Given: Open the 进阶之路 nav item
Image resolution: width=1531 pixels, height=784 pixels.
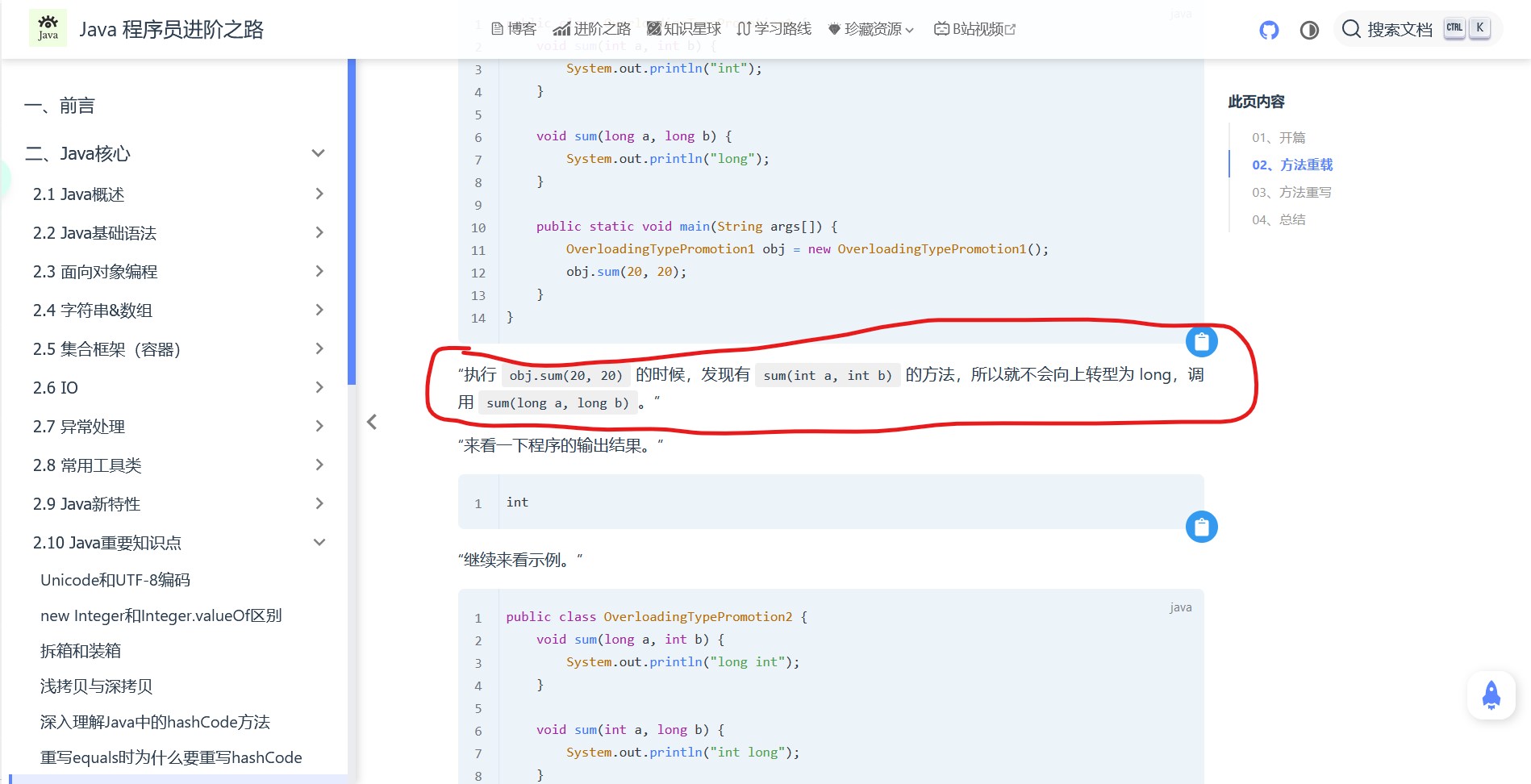Looking at the screenshot, I should [x=592, y=29].
